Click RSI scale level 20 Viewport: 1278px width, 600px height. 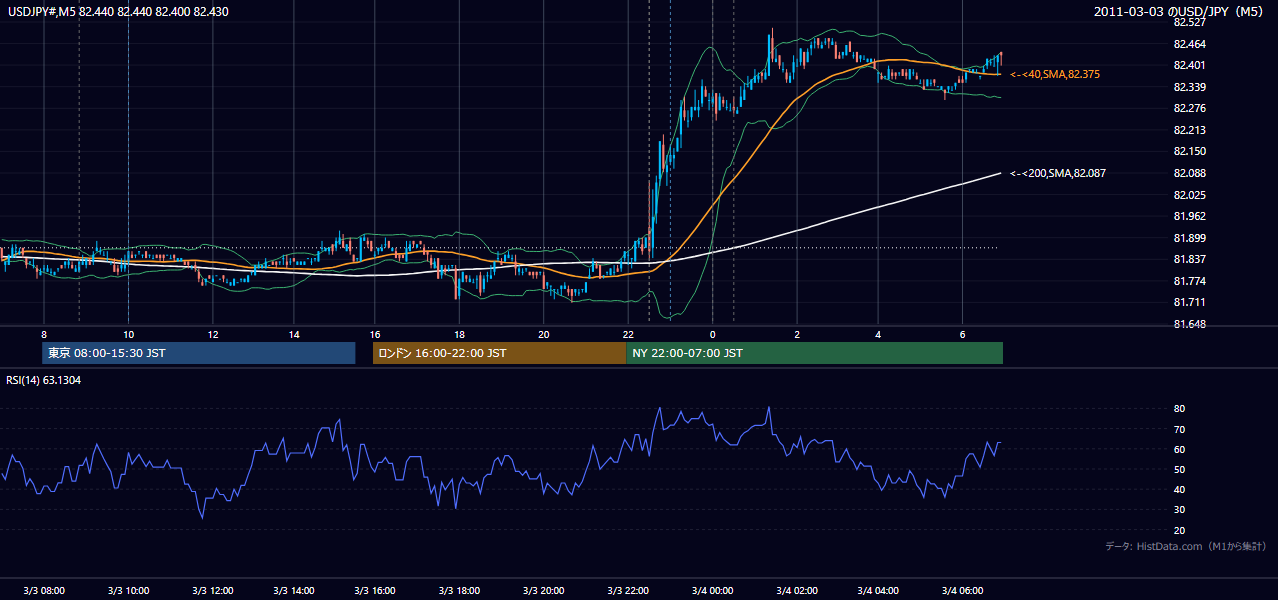(x=1180, y=530)
